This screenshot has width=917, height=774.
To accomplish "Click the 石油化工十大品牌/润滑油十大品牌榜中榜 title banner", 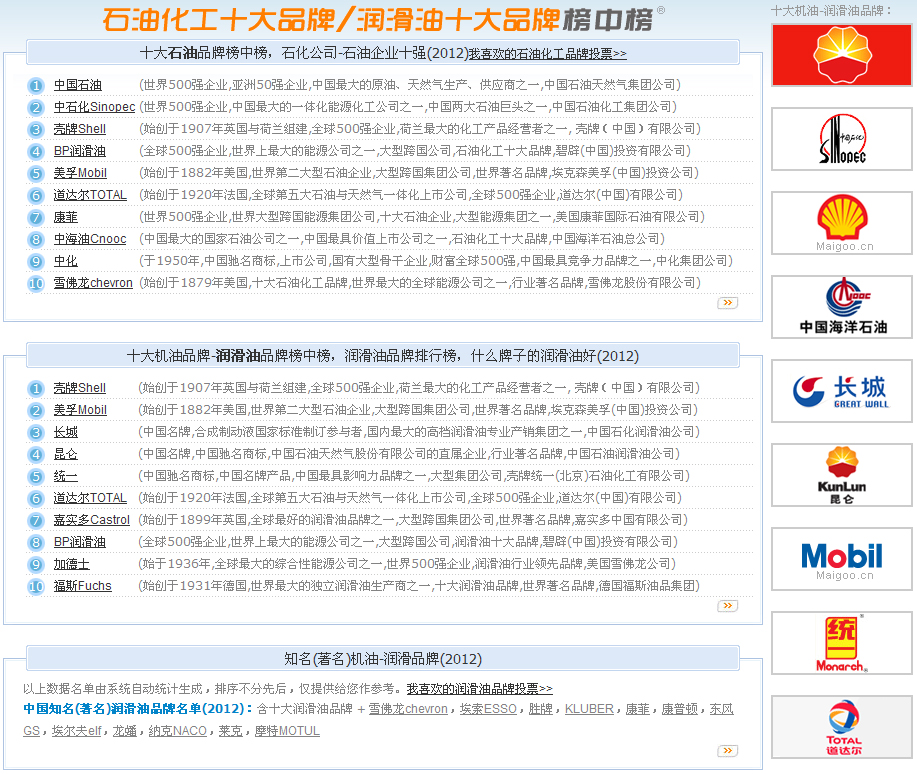I will pos(383,19).
